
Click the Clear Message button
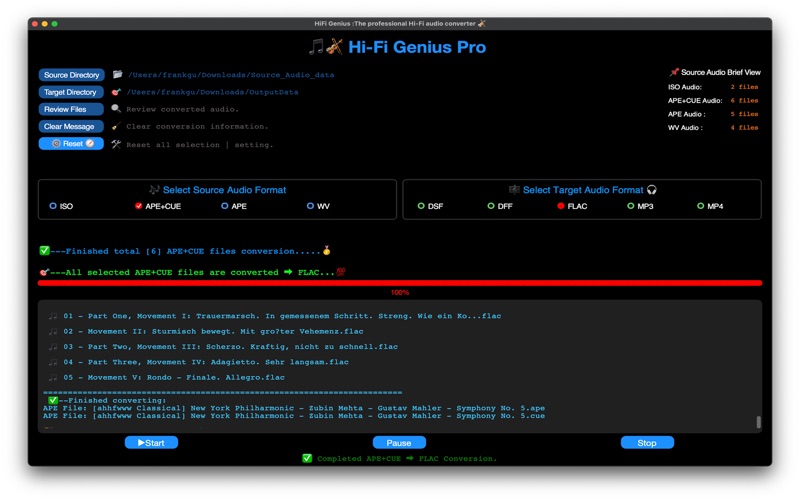pyautogui.click(x=71, y=127)
